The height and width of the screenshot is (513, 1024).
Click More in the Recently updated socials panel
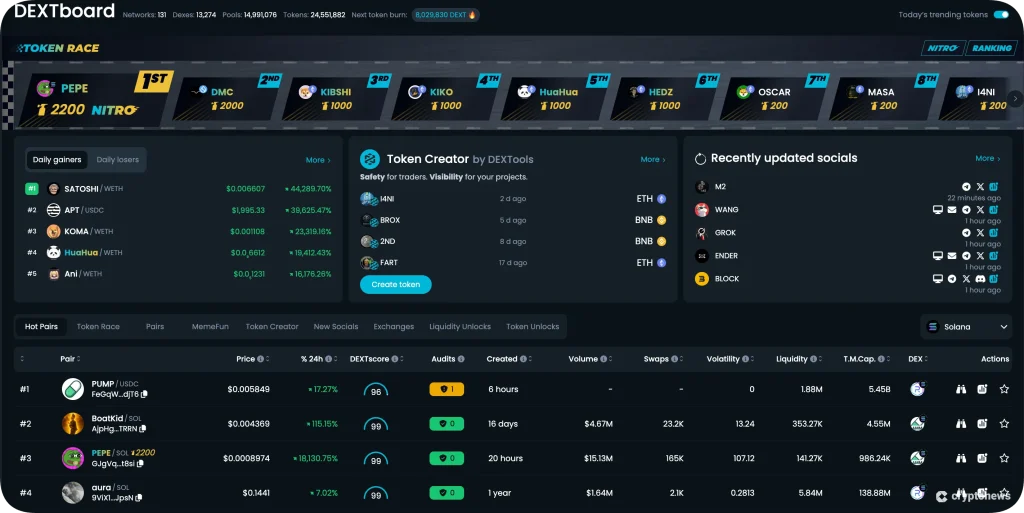(x=987, y=159)
